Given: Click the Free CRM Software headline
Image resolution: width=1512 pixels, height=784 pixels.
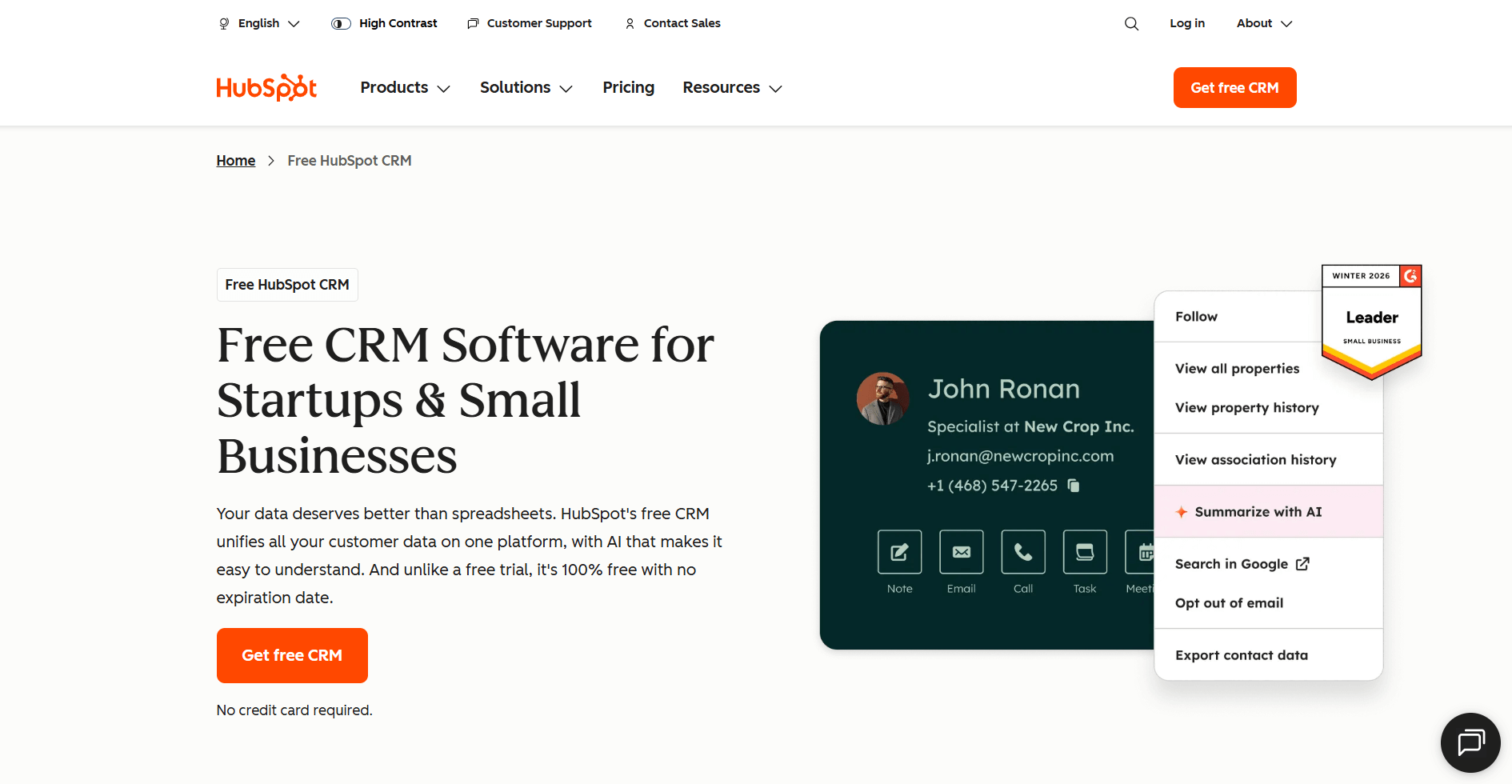Looking at the screenshot, I should 466,400.
